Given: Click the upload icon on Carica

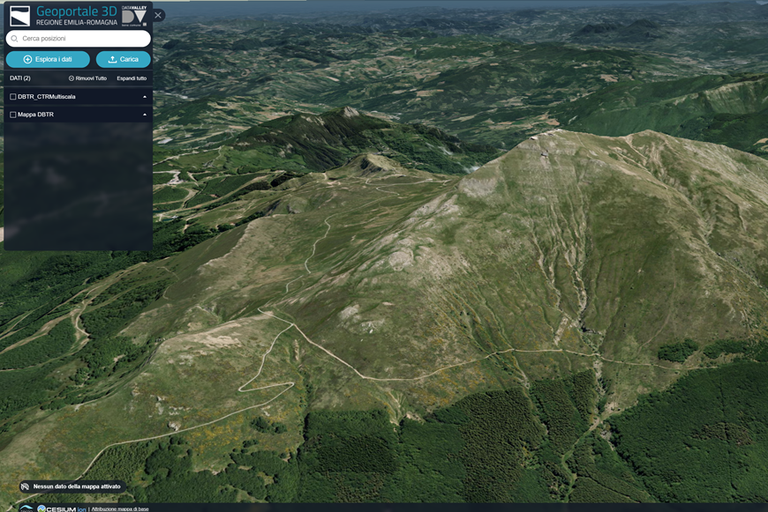Looking at the screenshot, I should [112, 60].
